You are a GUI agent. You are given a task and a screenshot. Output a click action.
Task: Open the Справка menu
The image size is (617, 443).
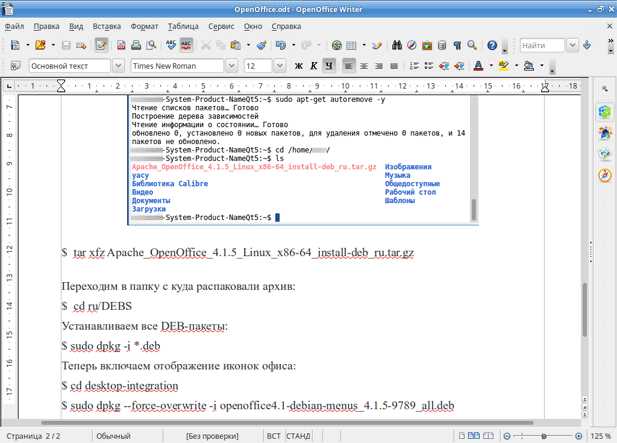pos(286,26)
